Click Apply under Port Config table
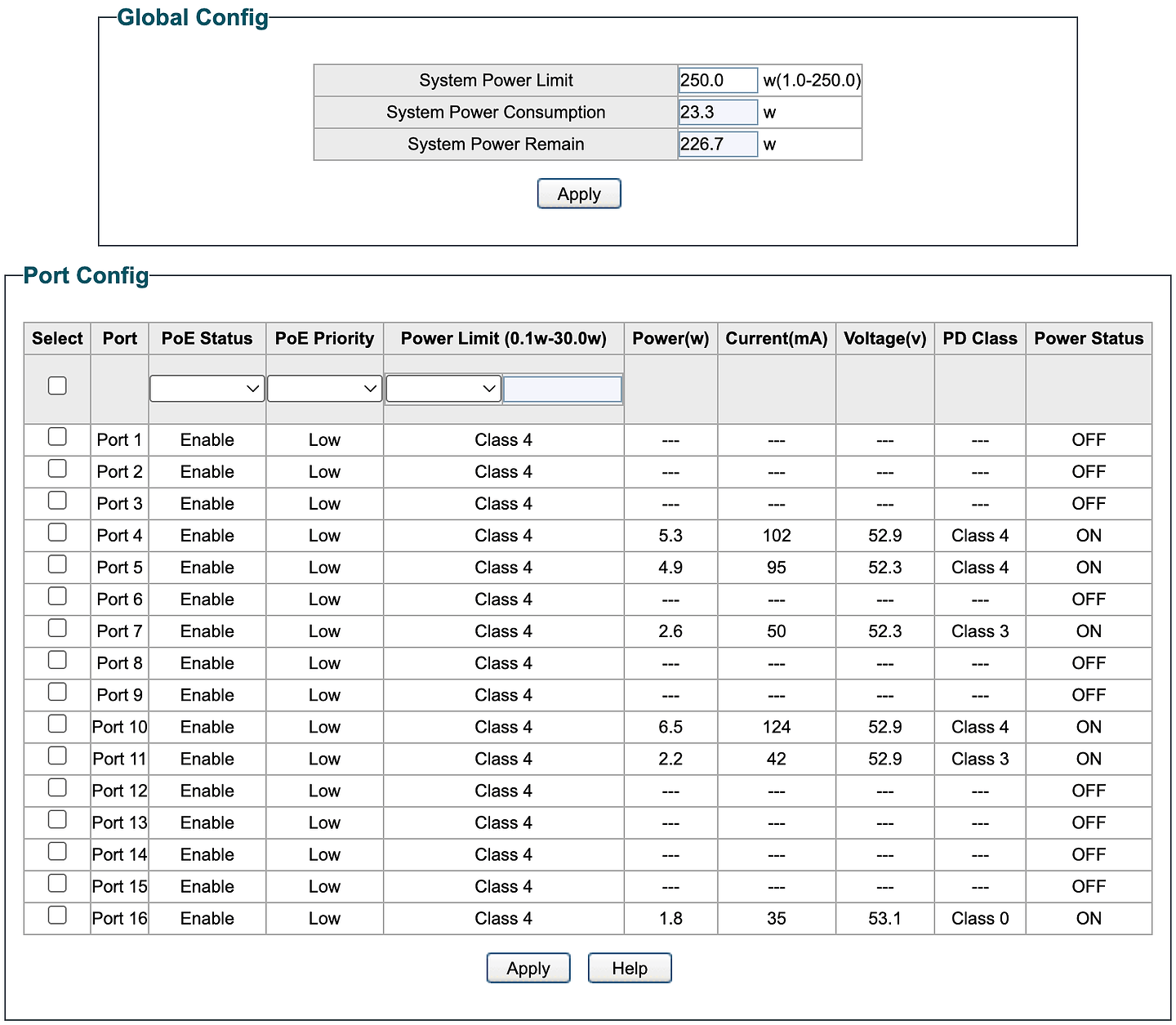The image size is (1176, 1025). 528,968
